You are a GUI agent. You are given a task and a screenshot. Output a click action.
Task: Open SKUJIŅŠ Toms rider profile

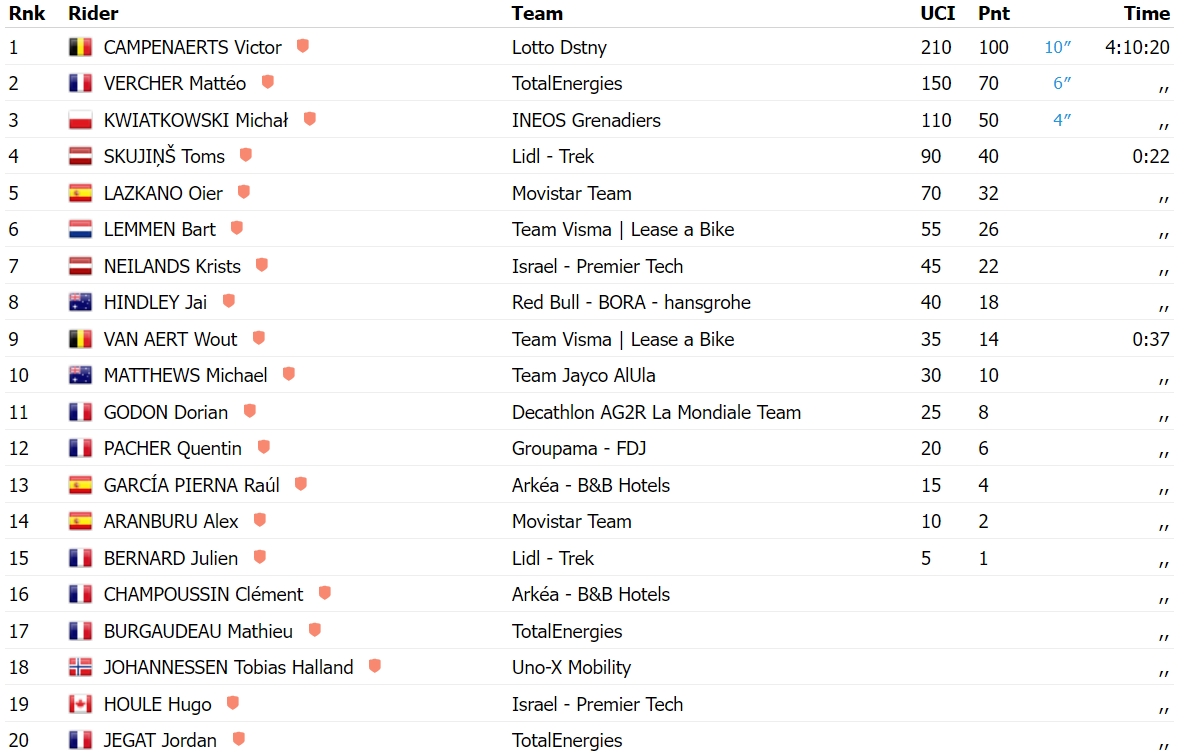click(x=164, y=156)
